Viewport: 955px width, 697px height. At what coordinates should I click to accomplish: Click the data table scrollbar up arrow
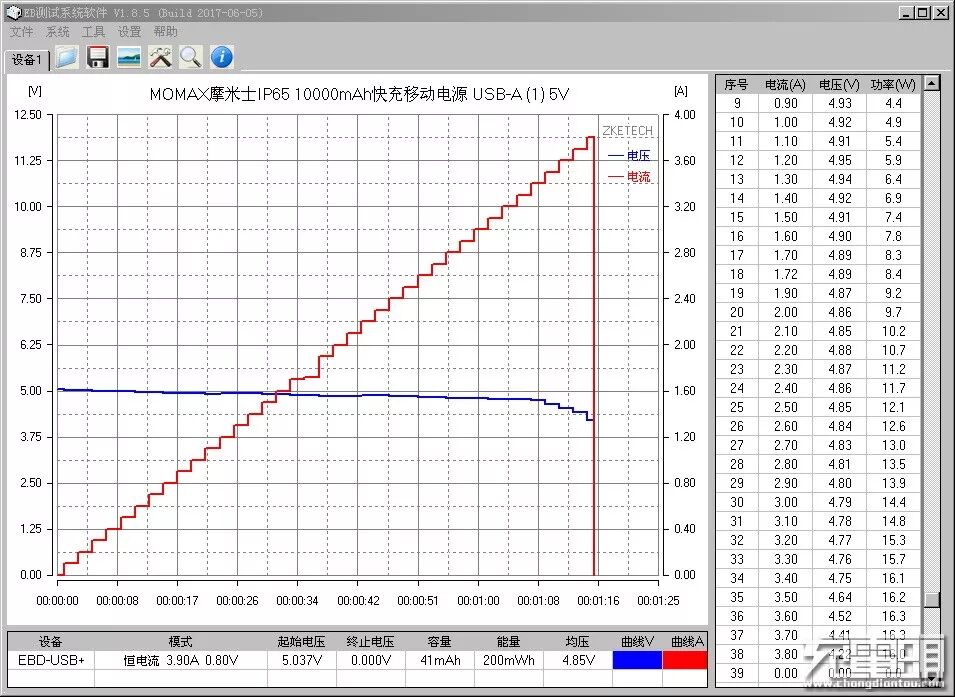pyautogui.click(x=932, y=83)
